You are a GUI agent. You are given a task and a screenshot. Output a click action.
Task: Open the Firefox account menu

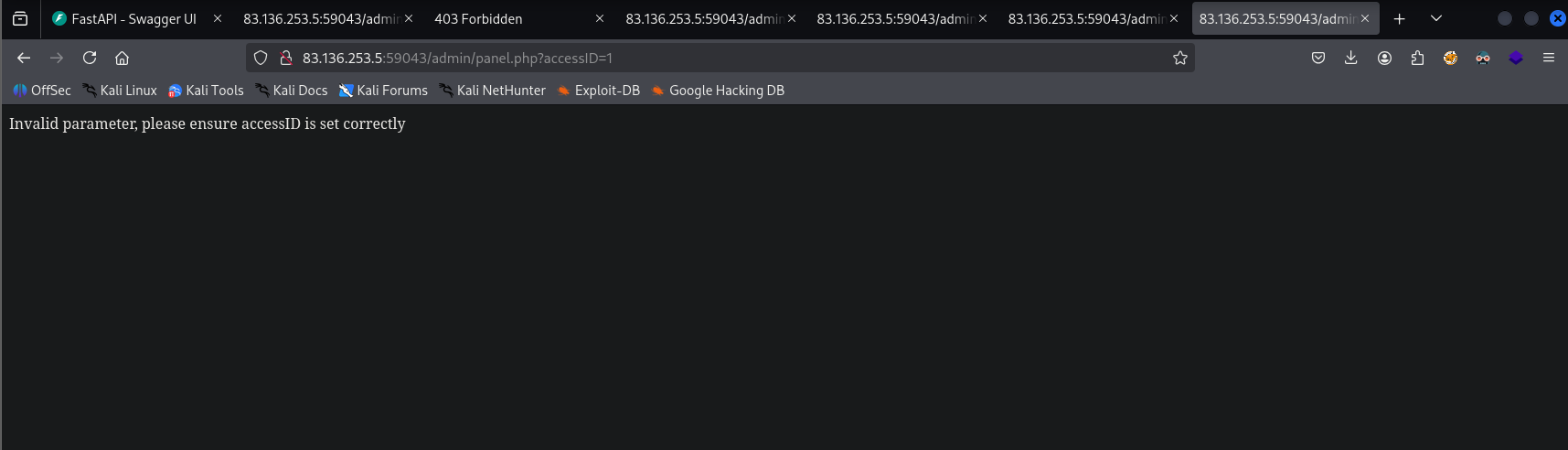(x=1384, y=58)
